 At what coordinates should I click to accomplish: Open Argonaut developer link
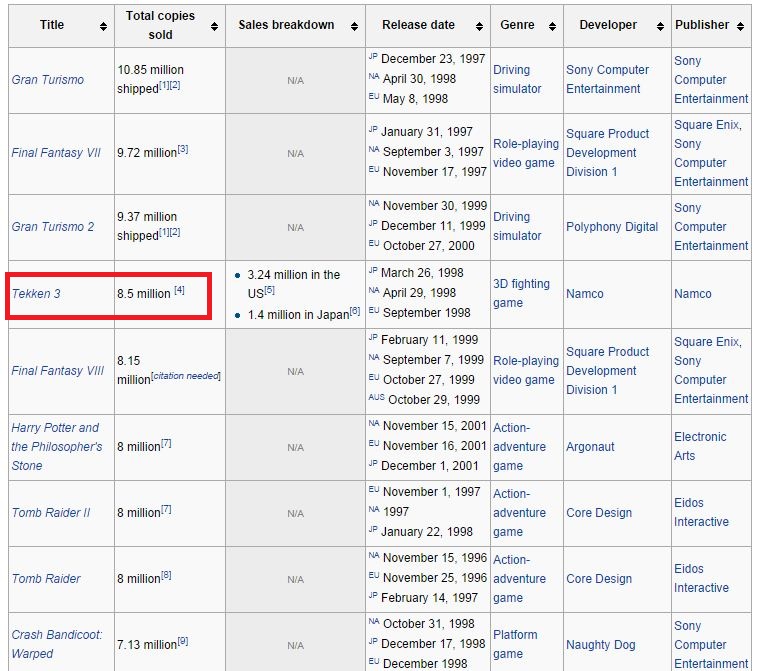(x=590, y=447)
